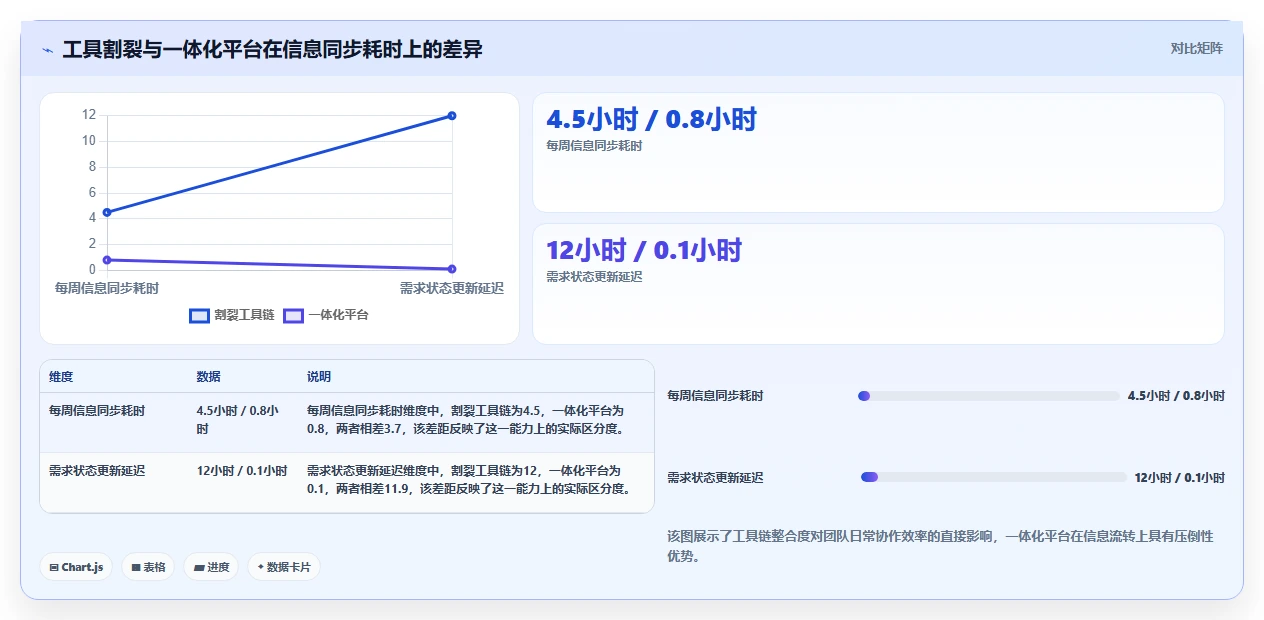Viewport: 1264px width, 620px height.
Task: Click progress label 每周信息同步耗时
Action: pos(715,396)
